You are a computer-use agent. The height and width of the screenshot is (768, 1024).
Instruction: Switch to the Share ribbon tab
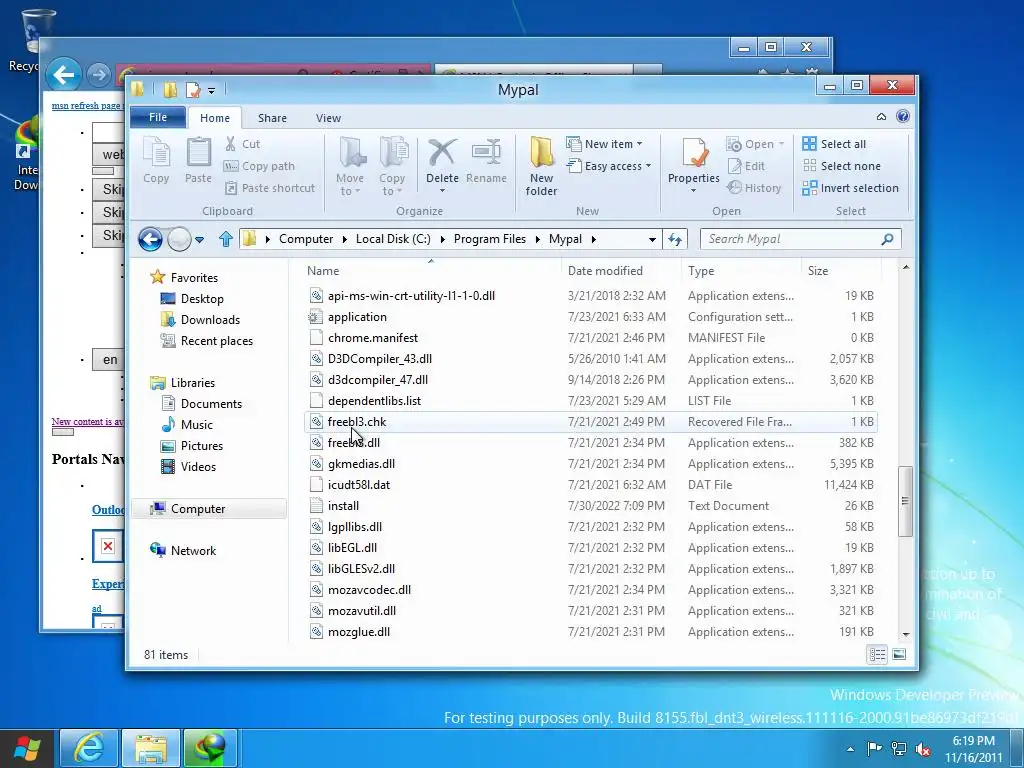(272, 118)
